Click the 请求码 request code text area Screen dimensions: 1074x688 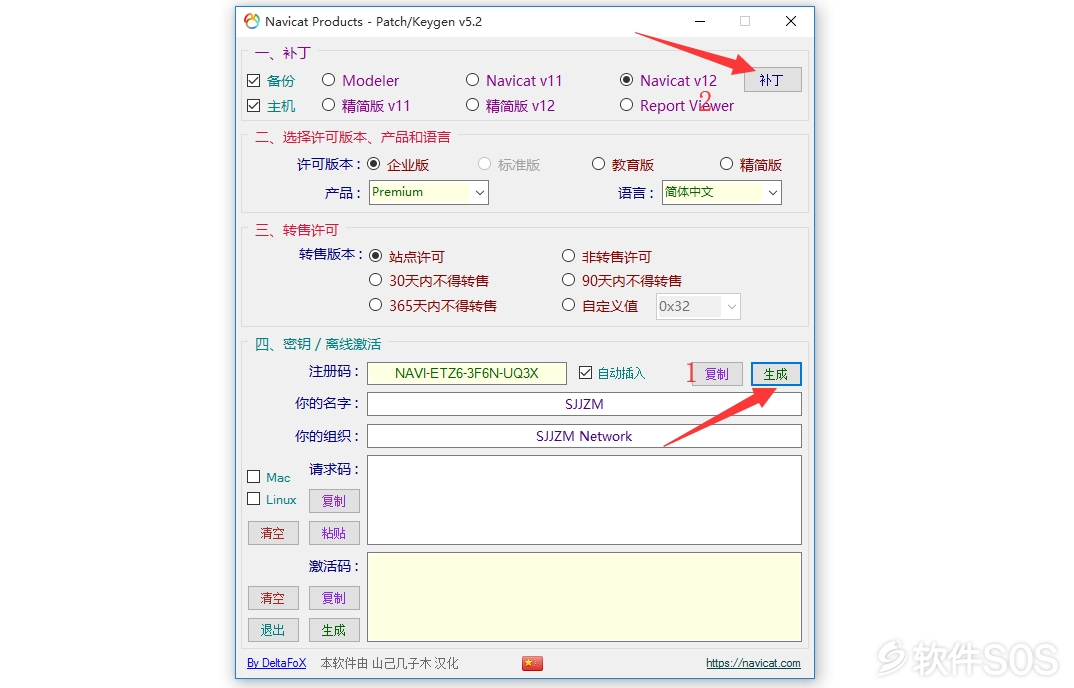pos(584,500)
